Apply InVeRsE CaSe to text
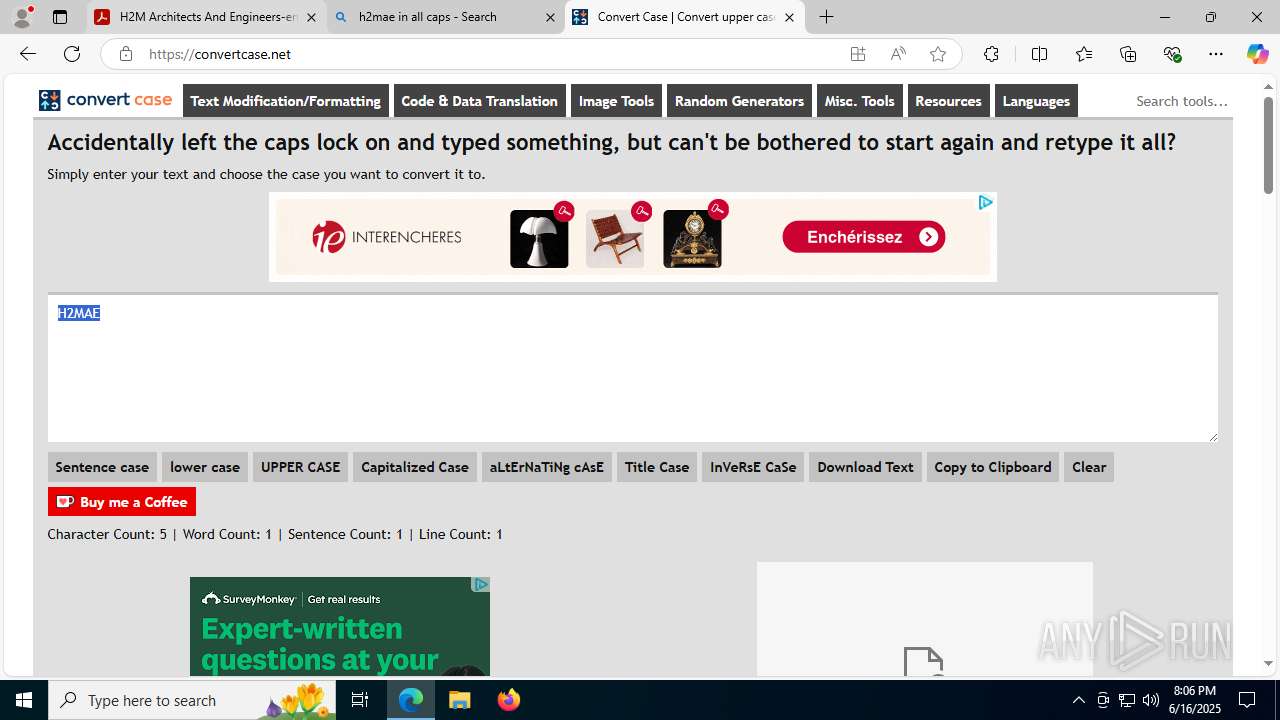1280x720 pixels. (x=753, y=467)
